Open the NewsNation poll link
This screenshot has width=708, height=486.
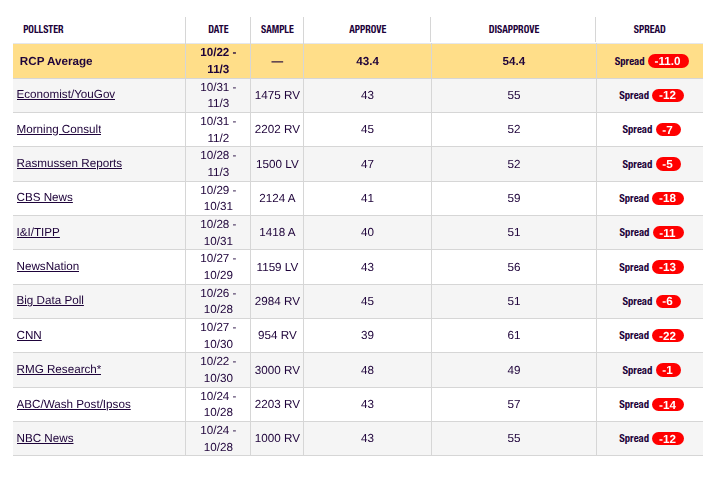(47, 266)
